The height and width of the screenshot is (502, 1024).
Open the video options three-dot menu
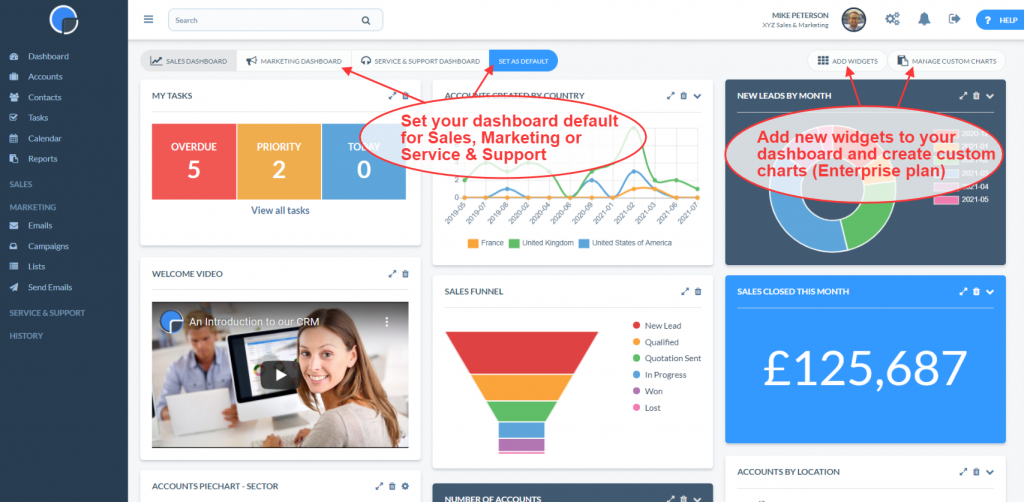[x=387, y=322]
